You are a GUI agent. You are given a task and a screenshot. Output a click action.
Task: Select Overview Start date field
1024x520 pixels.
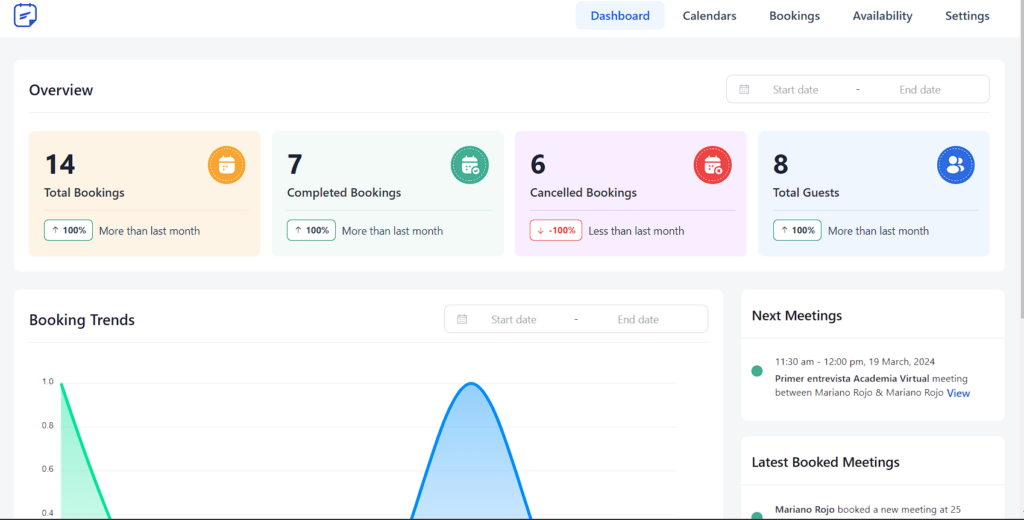(x=795, y=89)
